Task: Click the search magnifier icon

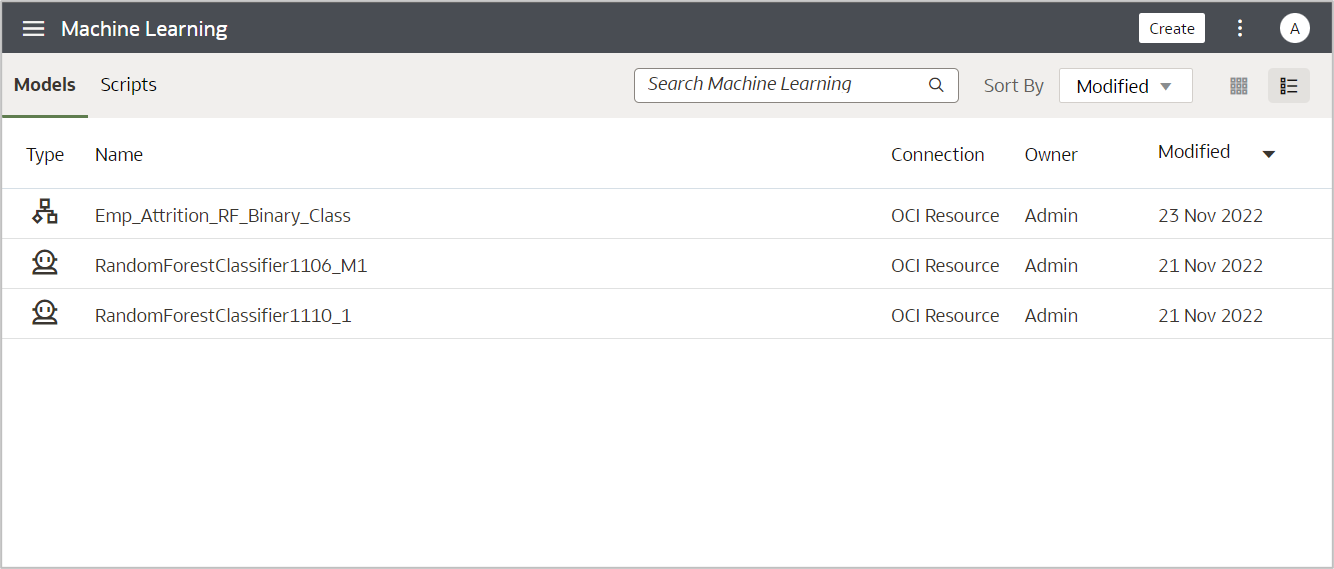Action: (936, 85)
